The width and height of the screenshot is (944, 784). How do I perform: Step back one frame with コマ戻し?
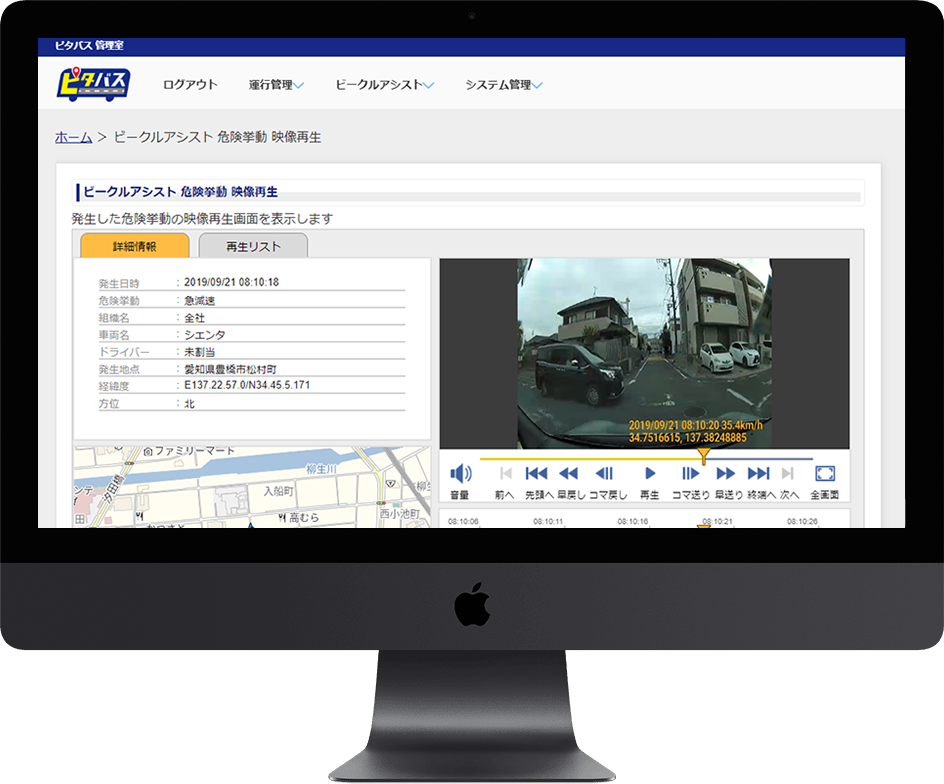tap(604, 474)
